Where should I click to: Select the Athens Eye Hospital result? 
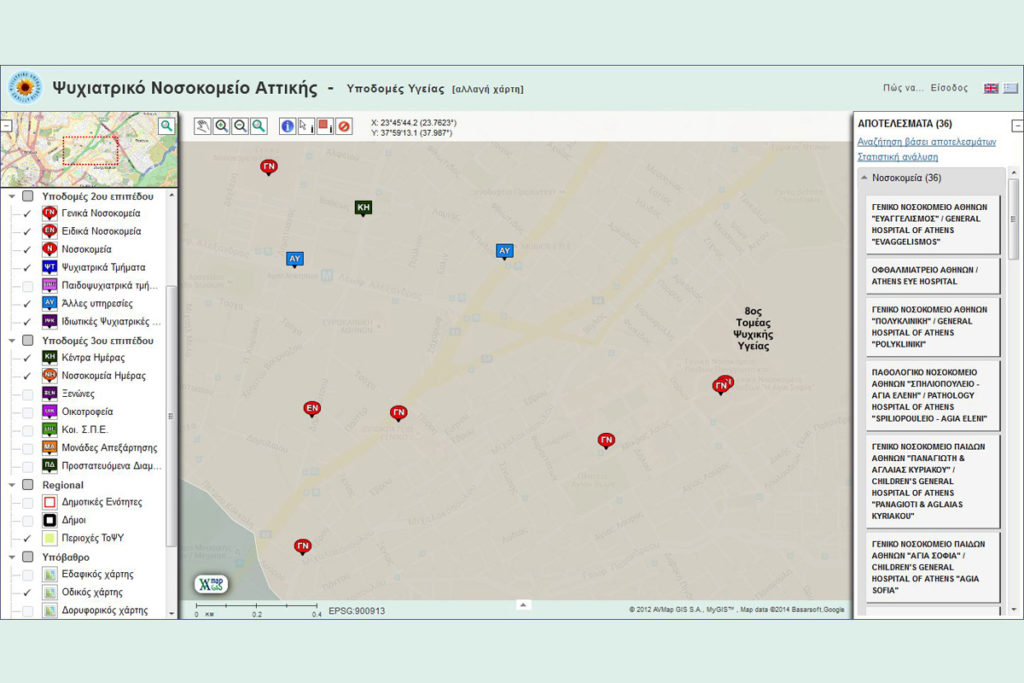point(930,276)
